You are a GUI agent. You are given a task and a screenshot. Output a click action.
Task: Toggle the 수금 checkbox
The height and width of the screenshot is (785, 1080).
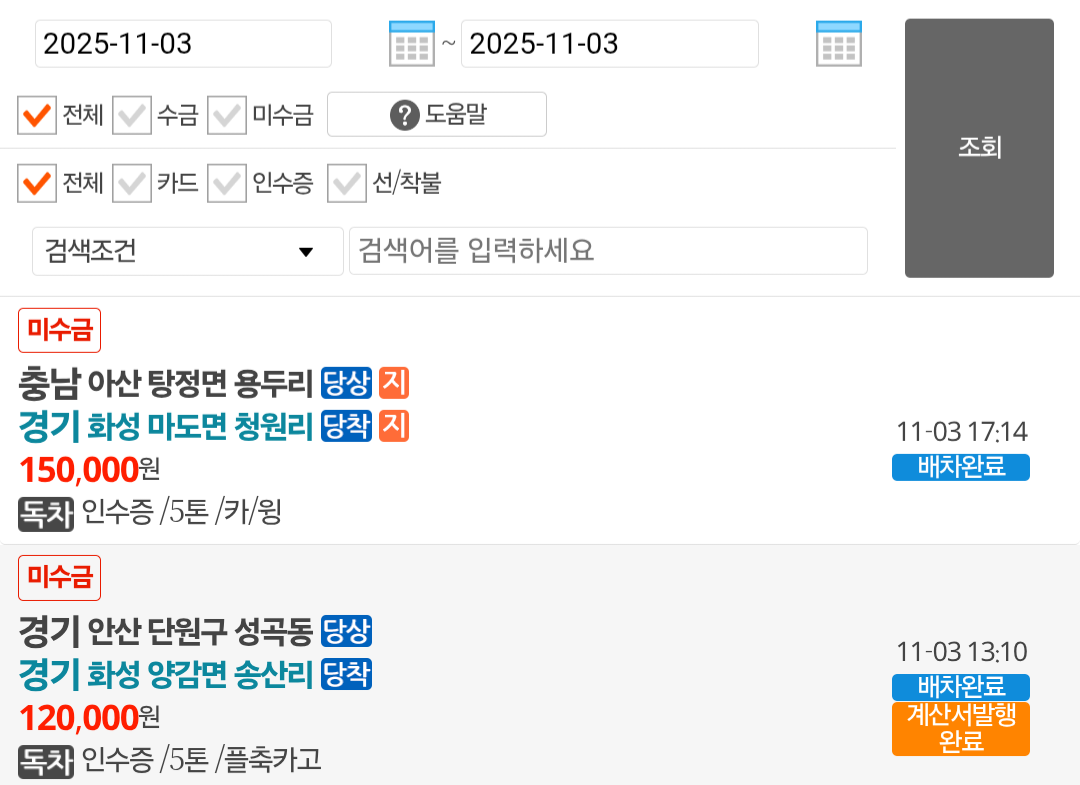[132, 116]
